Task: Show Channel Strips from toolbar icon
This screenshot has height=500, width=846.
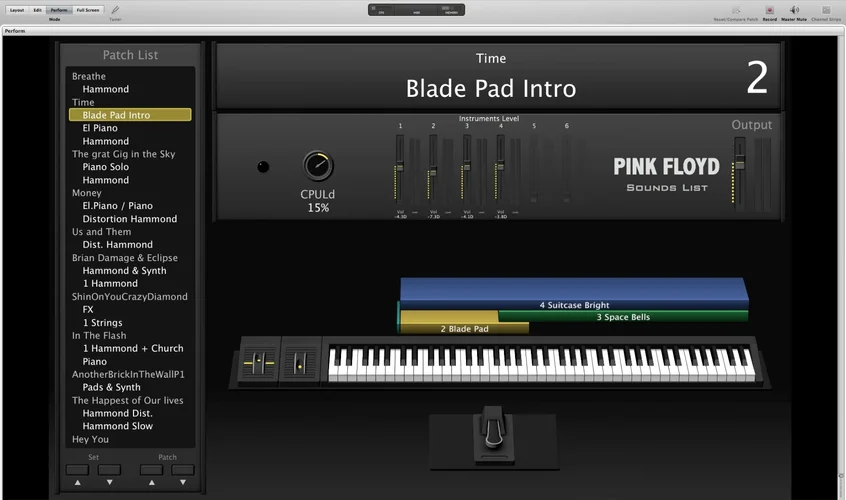Action: (x=825, y=10)
